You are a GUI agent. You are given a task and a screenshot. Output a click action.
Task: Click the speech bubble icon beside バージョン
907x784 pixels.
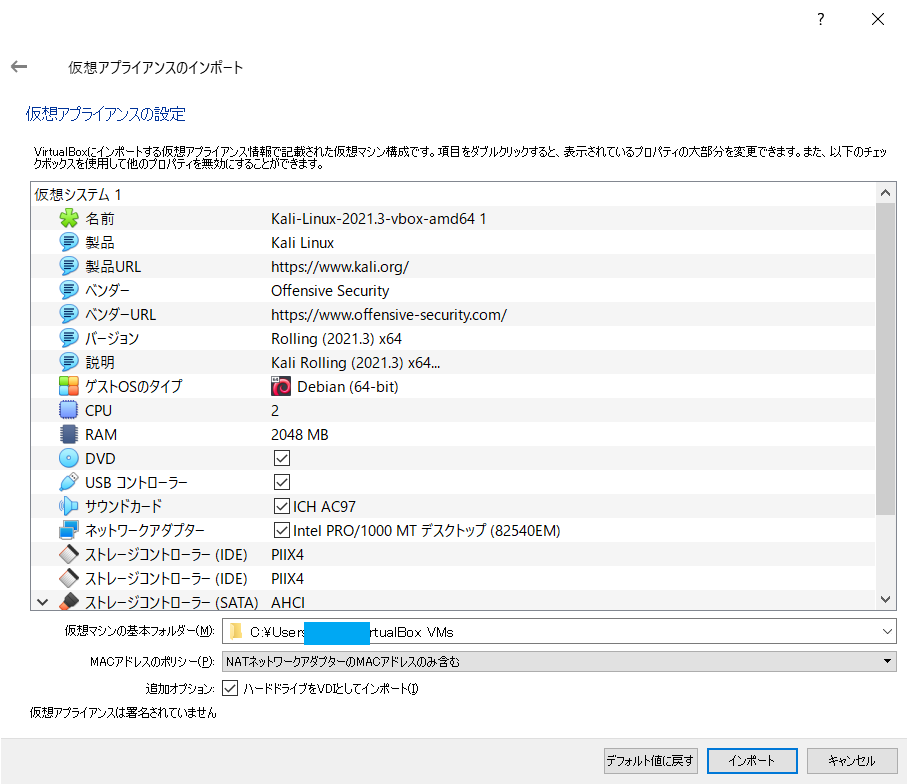69,338
